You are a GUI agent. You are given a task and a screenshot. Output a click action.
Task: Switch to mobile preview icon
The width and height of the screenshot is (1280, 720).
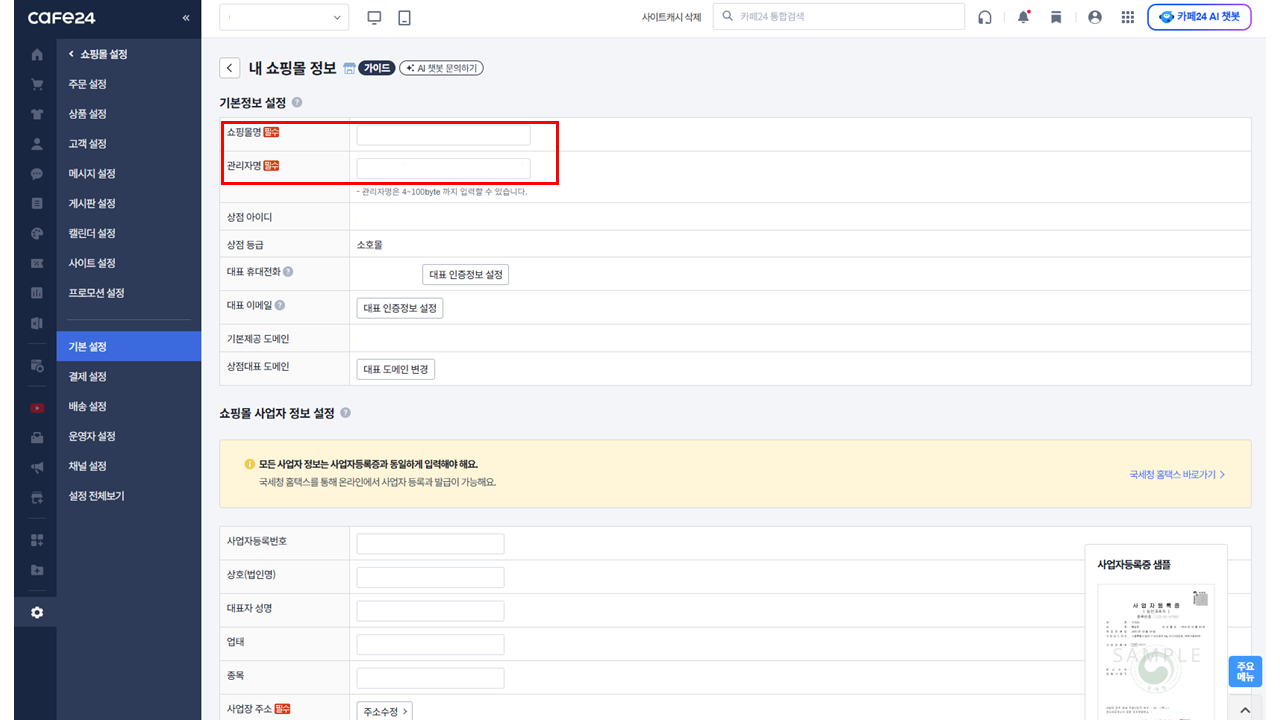(x=405, y=17)
